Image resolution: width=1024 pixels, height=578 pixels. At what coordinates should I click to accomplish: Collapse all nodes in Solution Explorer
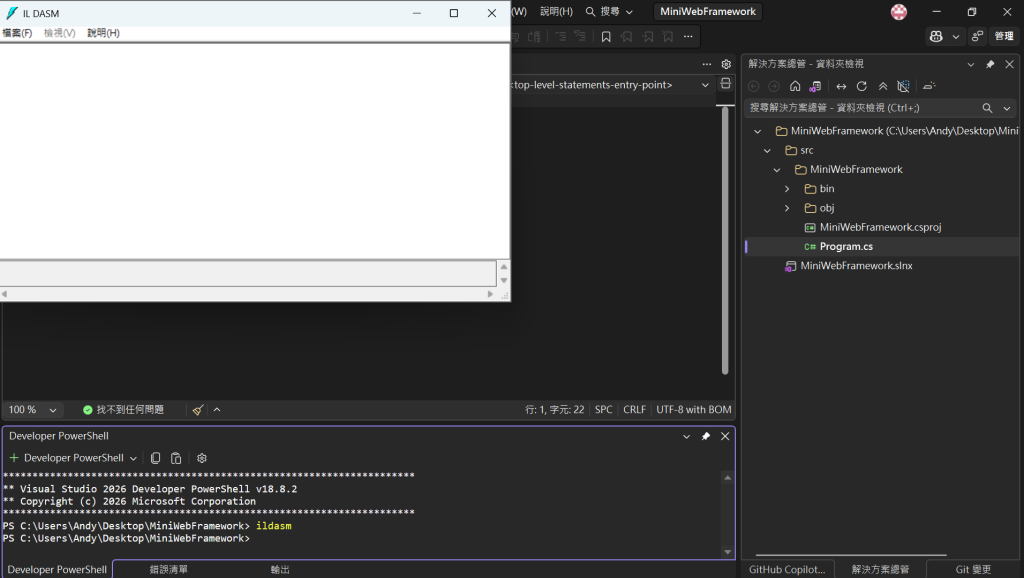click(883, 86)
